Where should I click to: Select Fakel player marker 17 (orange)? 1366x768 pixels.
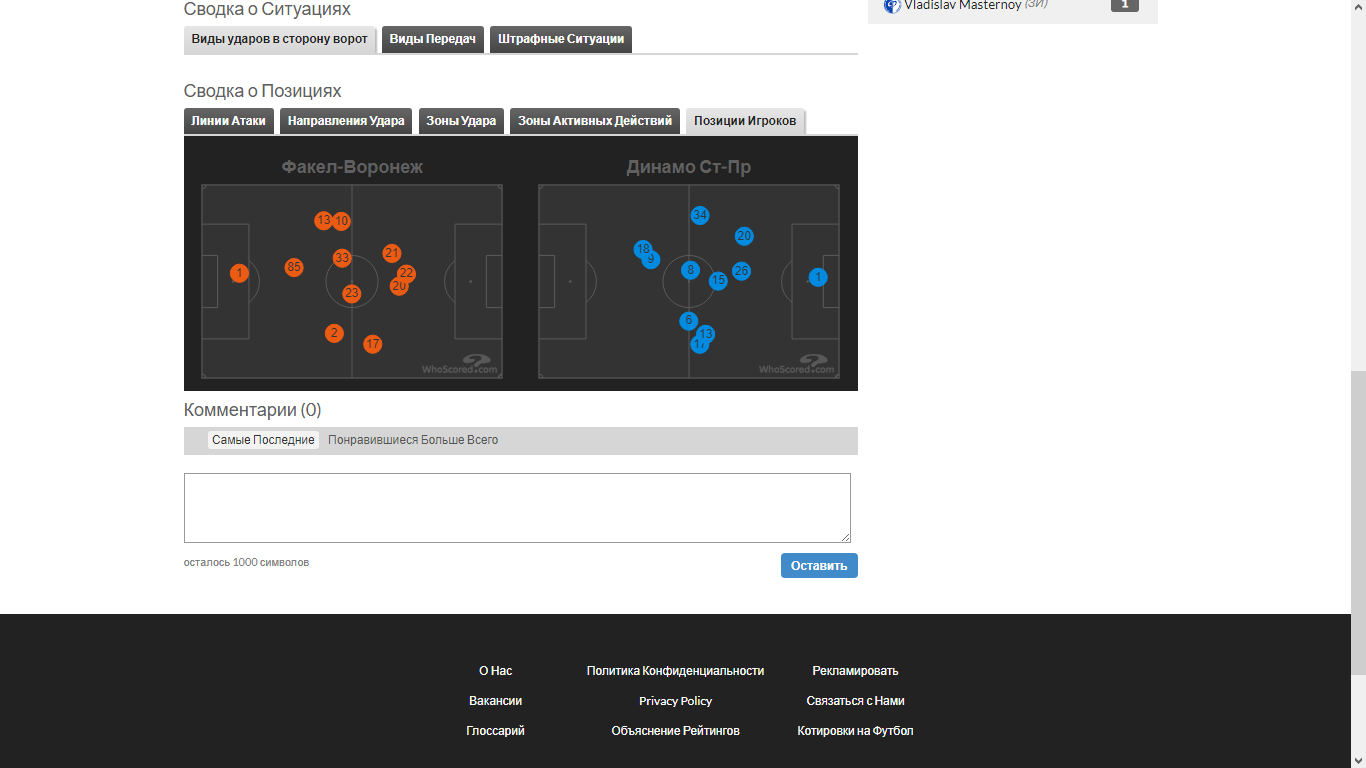(373, 344)
